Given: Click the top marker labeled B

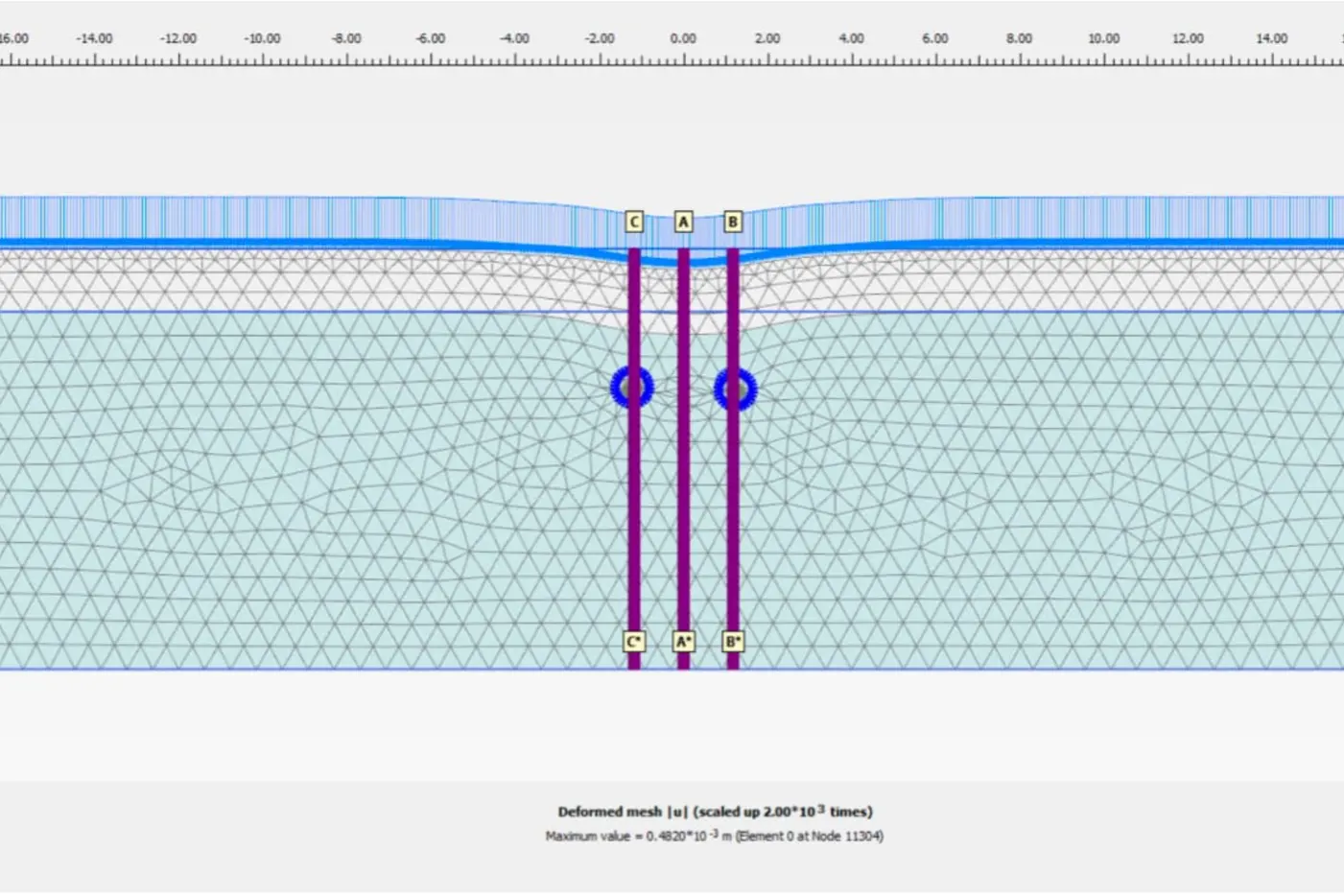Looking at the screenshot, I should click(733, 222).
